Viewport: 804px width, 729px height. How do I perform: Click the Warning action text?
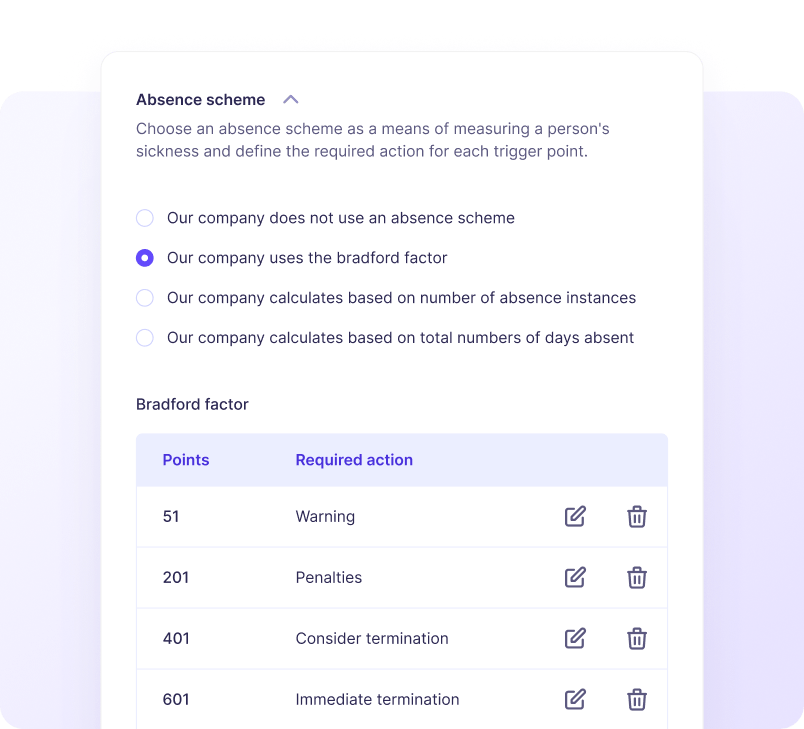(325, 517)
